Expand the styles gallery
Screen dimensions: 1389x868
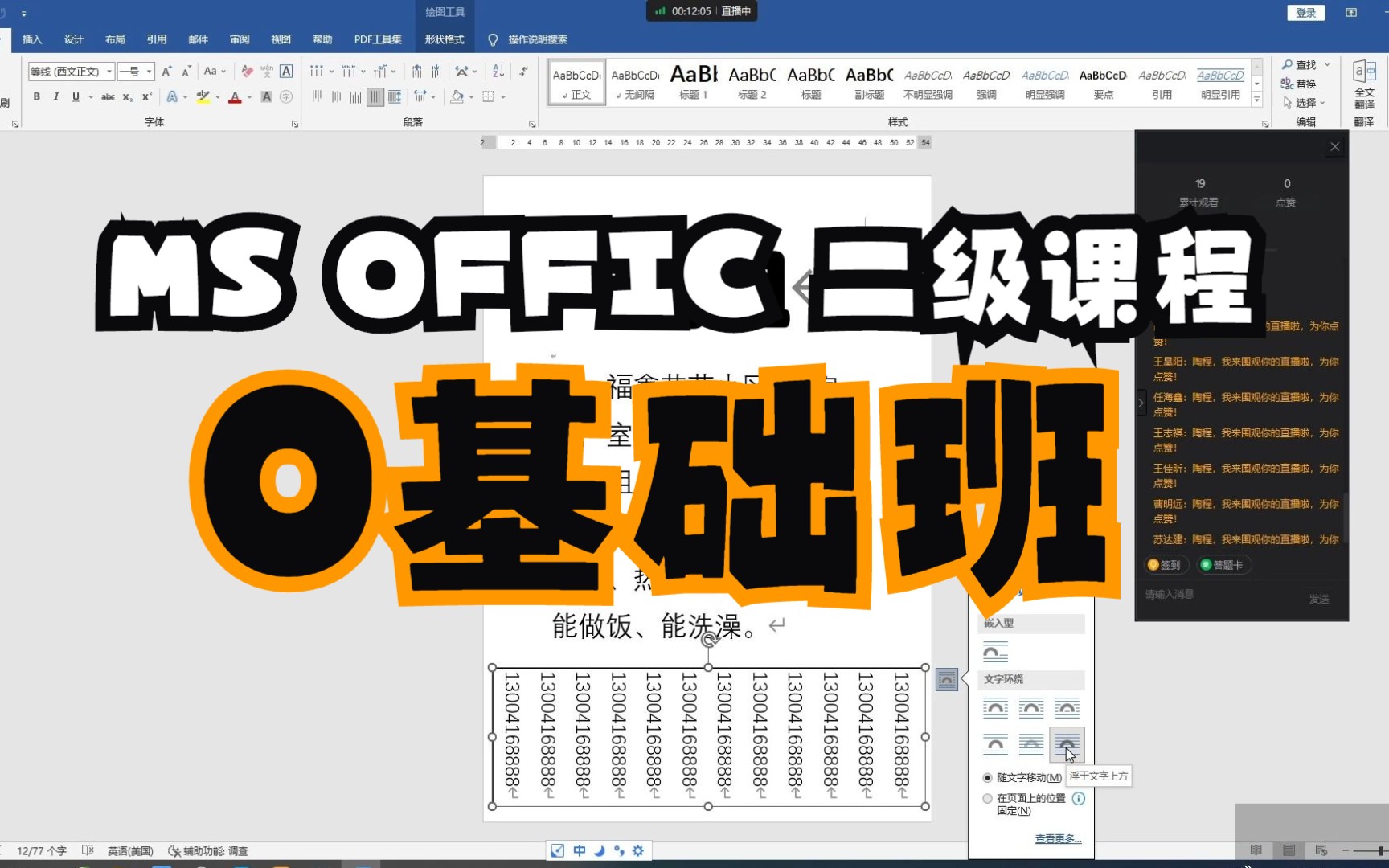[x=1257, y=100]
